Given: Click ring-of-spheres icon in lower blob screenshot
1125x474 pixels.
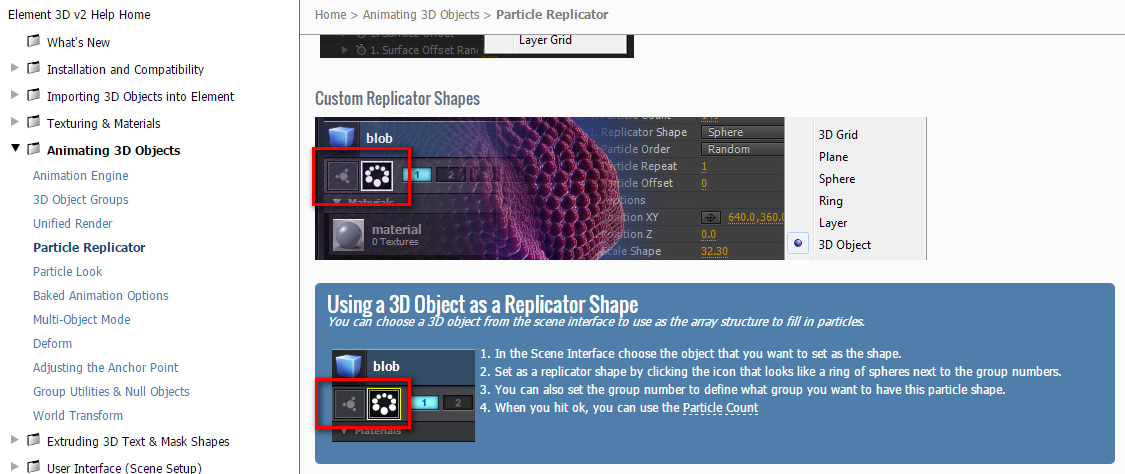Looking at the screenshot, I should tap(383, 404).
